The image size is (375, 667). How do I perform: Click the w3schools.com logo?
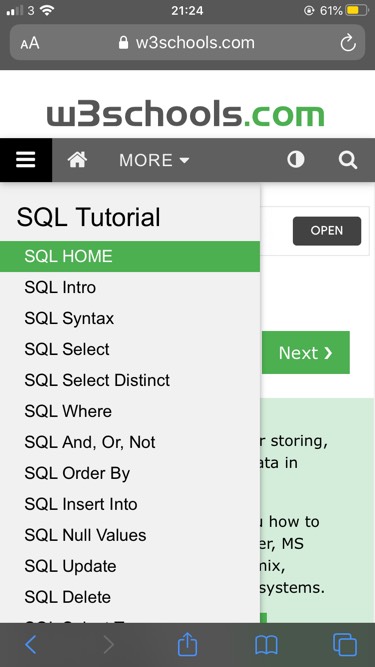185,114
